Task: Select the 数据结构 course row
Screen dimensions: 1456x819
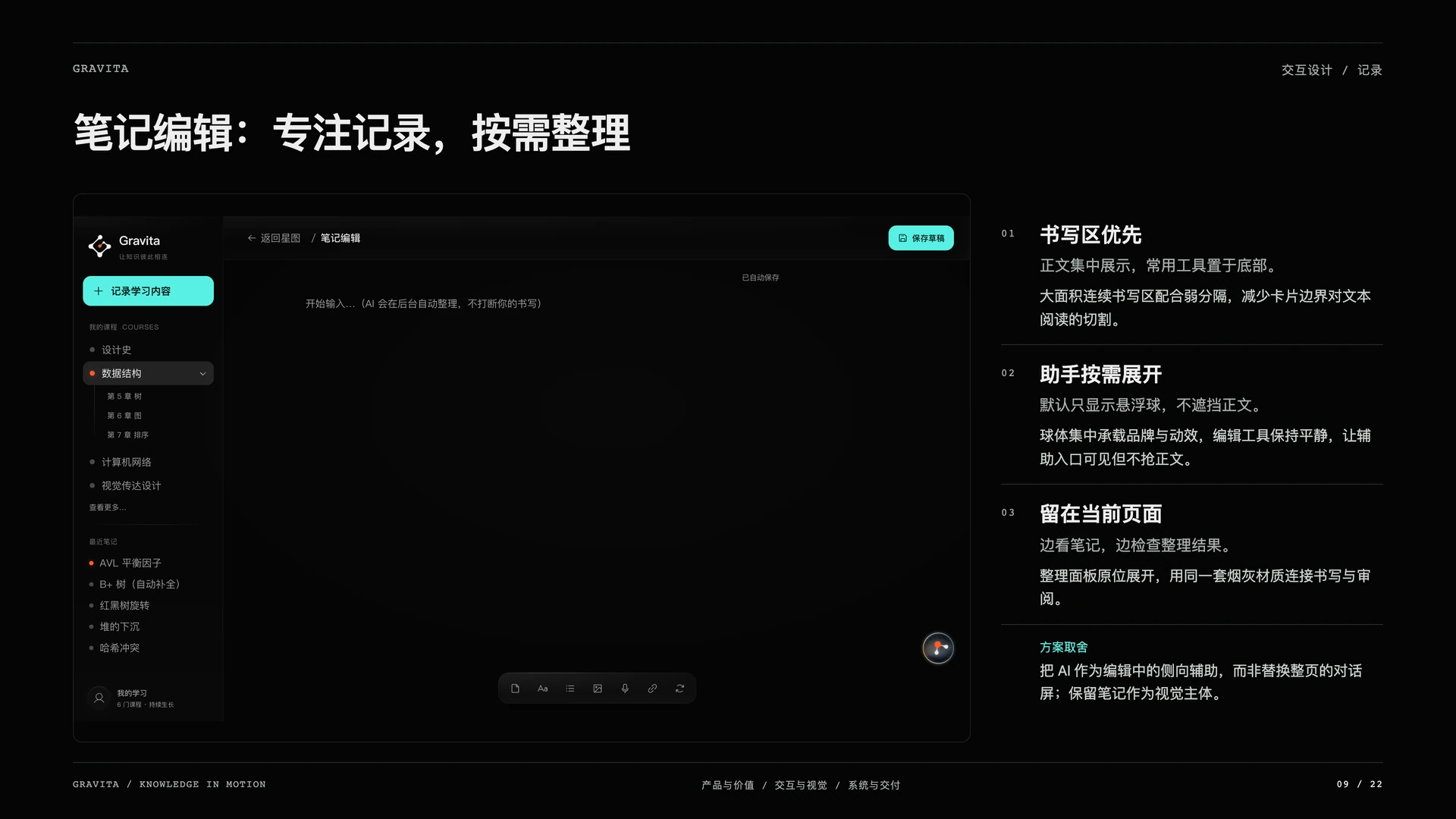Action: [148, 373]
